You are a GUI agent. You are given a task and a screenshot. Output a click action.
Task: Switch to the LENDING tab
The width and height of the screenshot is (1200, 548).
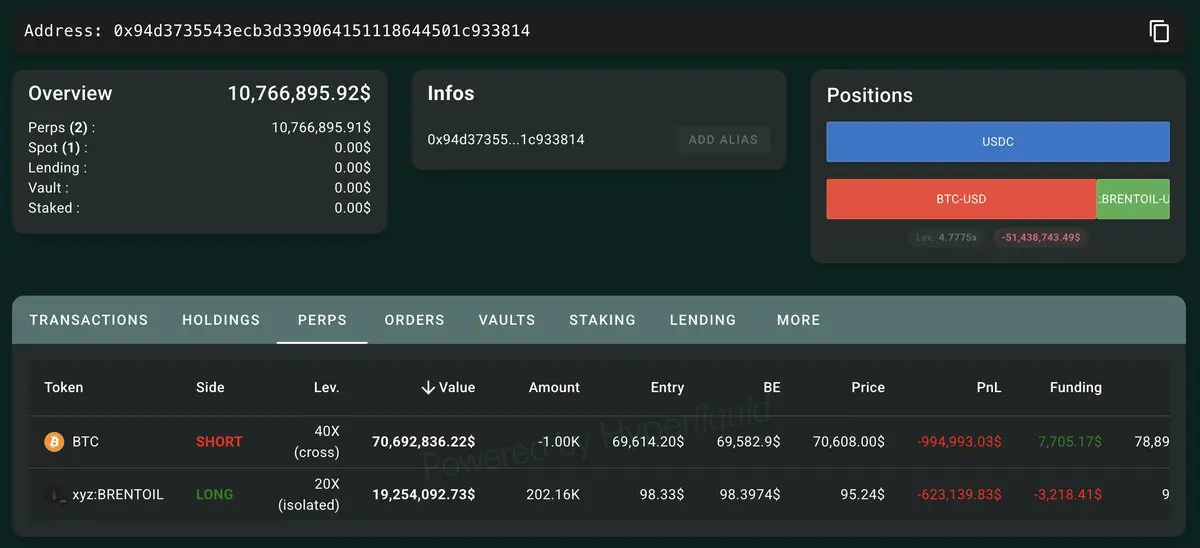(703, 320)
